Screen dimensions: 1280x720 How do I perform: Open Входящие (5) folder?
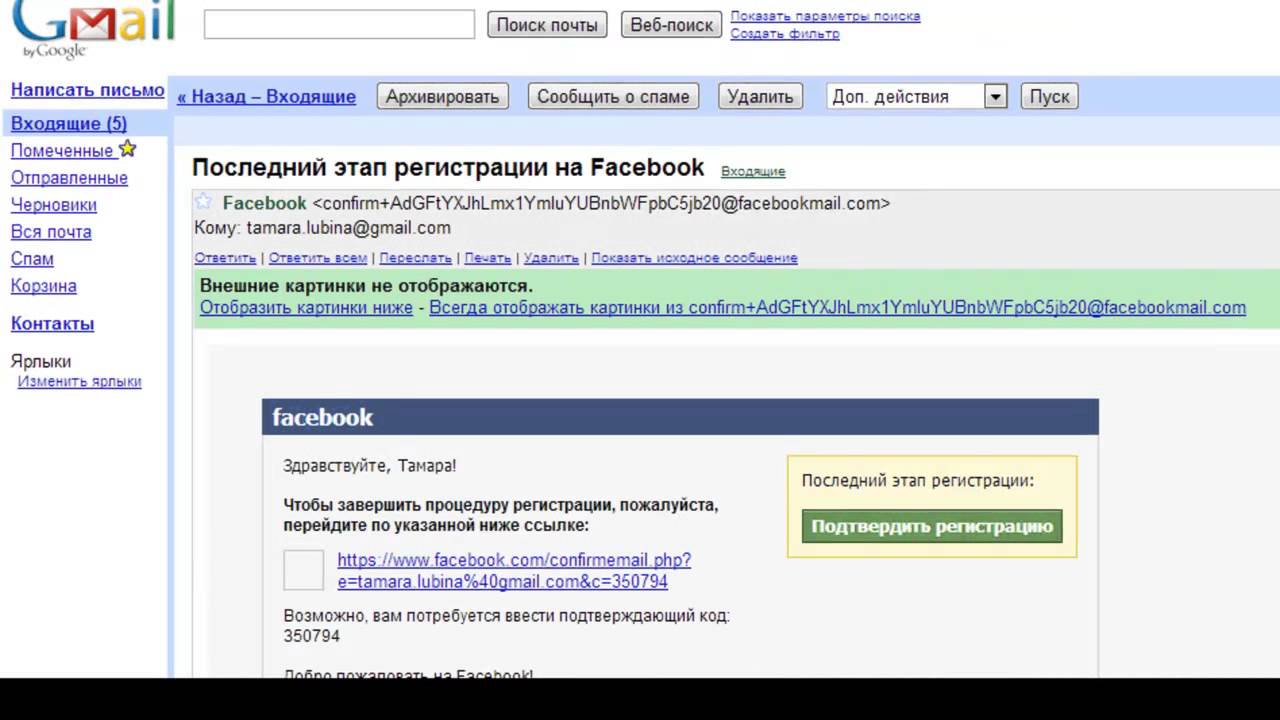tap(69, 124)
